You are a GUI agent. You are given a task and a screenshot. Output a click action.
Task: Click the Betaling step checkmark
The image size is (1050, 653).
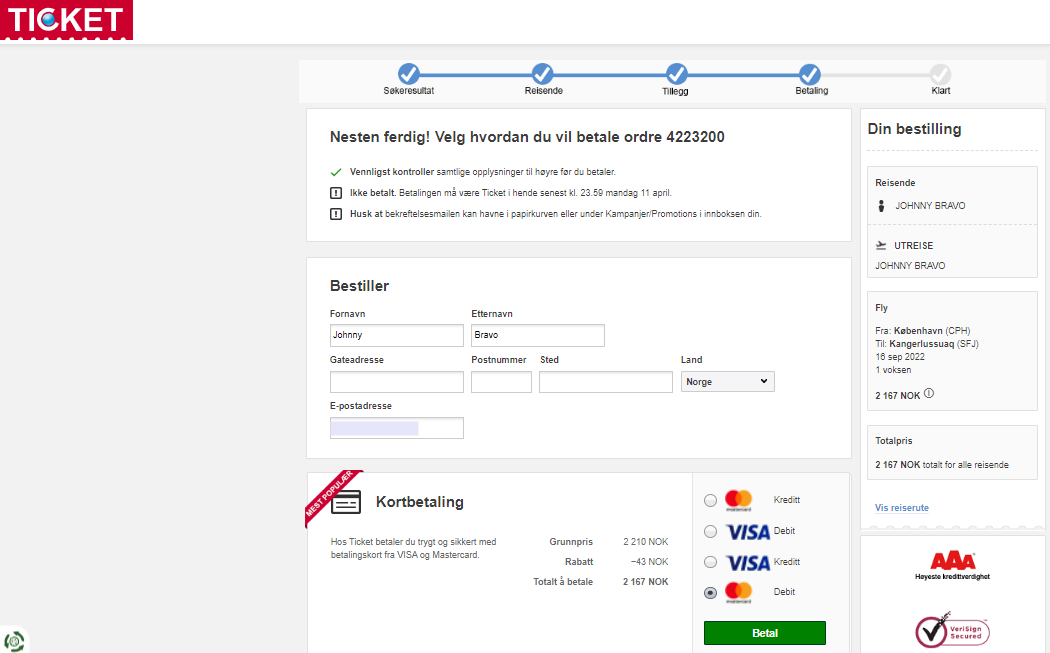[x=810, y=74]
